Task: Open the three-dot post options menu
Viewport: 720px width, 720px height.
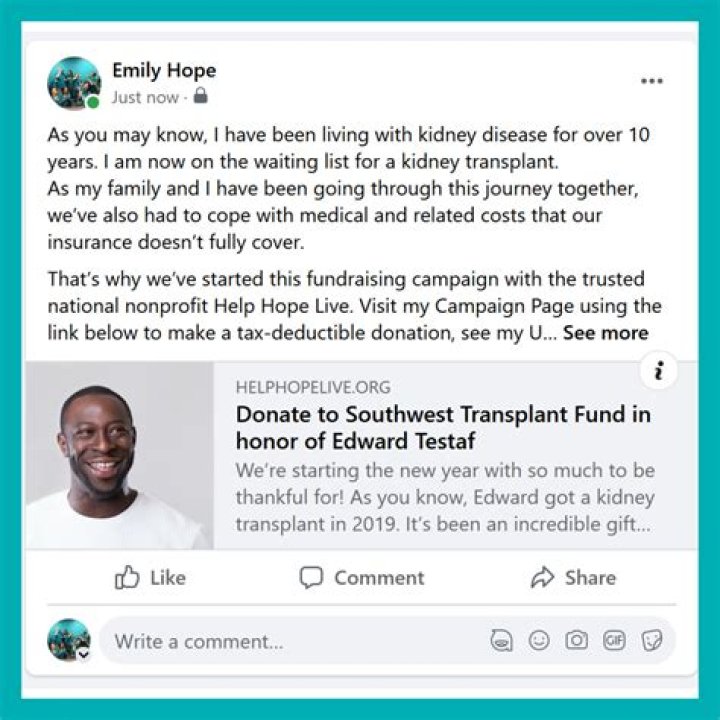Action: (651, 82)
